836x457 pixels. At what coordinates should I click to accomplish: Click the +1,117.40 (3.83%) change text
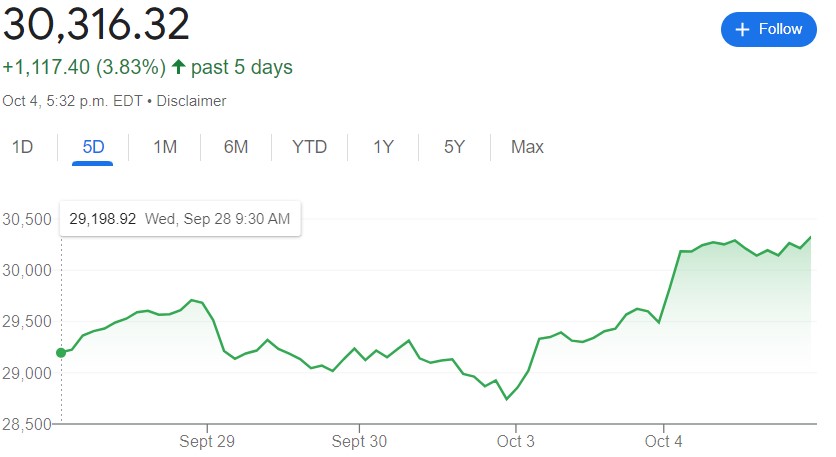pyautogui.click(x=83, y=67)
